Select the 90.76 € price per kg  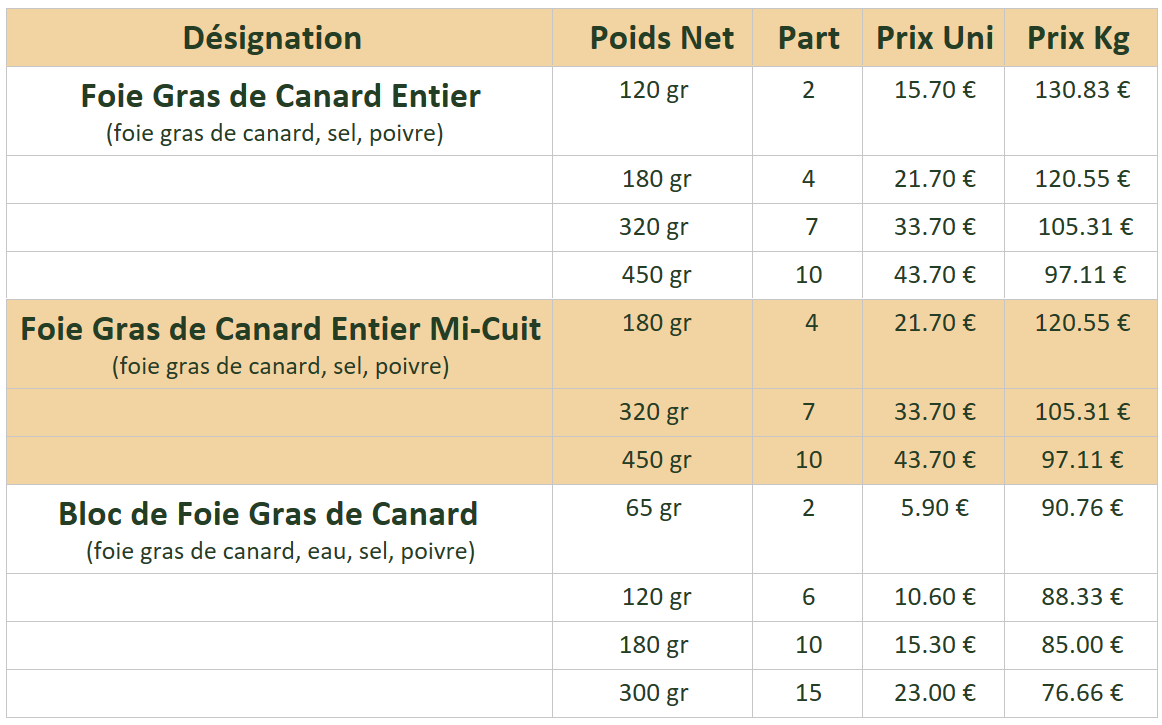1082,508
